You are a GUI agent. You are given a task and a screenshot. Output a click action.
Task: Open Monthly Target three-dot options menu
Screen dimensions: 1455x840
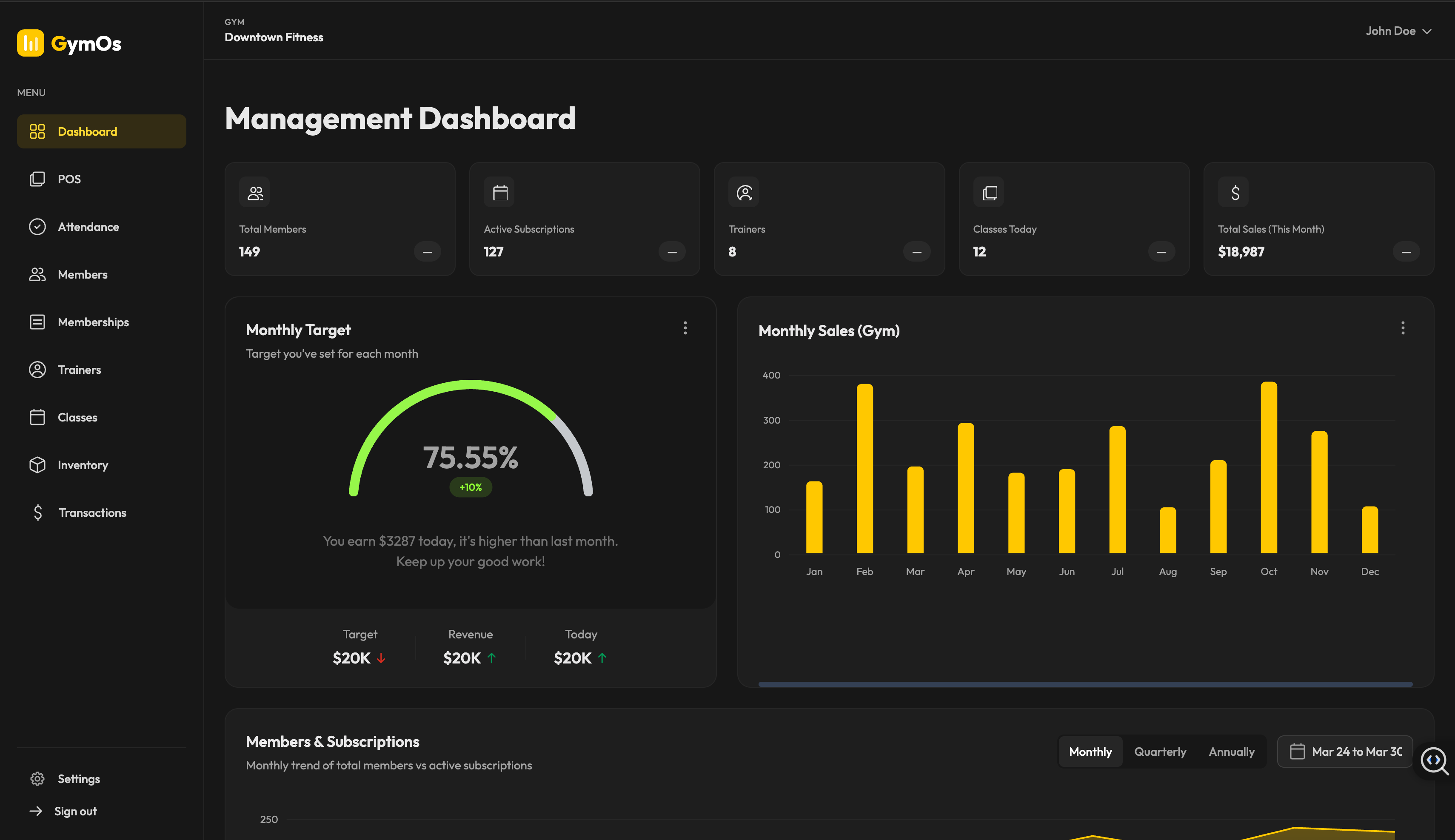click(685, 328)
